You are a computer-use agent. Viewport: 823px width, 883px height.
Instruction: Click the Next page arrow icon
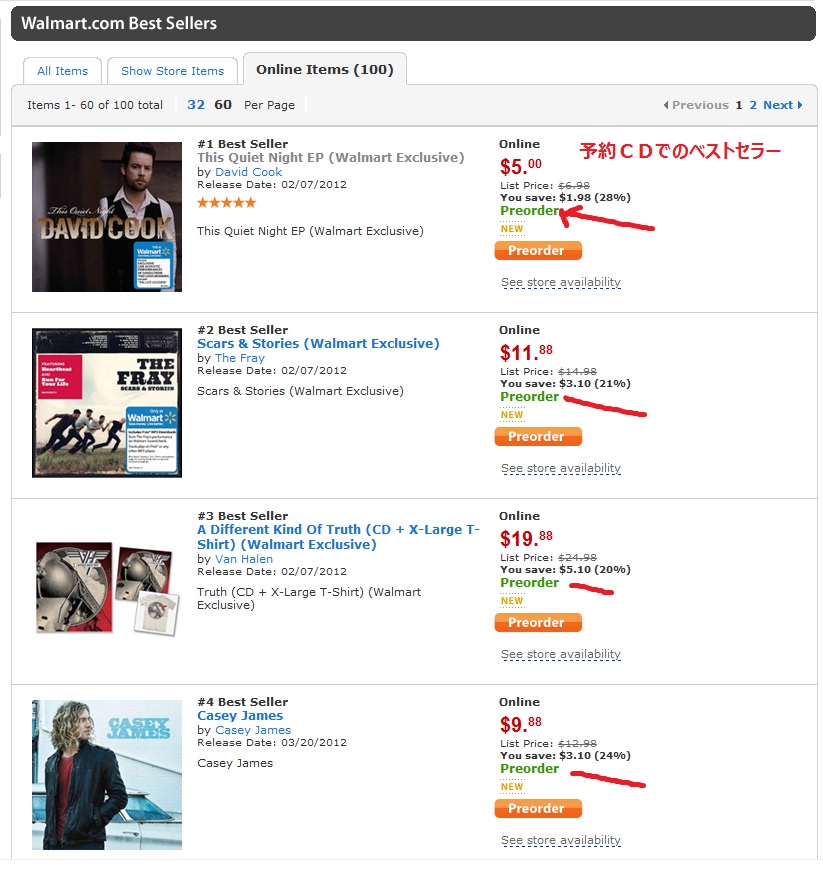799,105
